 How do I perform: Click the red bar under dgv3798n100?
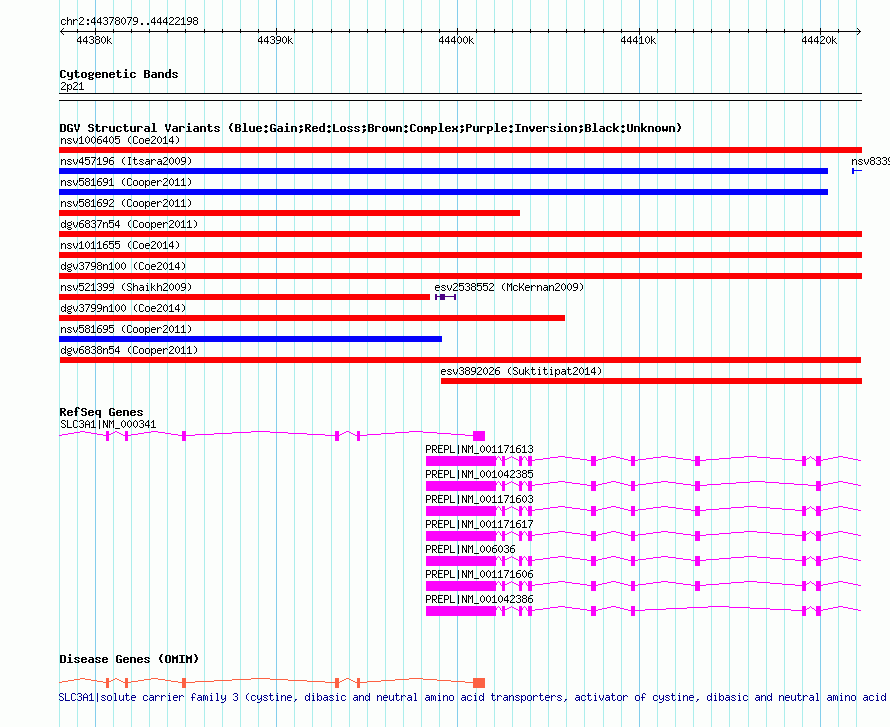point(460,276)
